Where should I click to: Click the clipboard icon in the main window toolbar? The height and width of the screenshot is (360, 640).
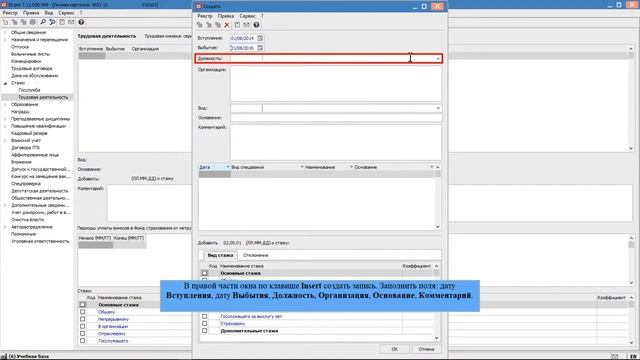point(62,22)
